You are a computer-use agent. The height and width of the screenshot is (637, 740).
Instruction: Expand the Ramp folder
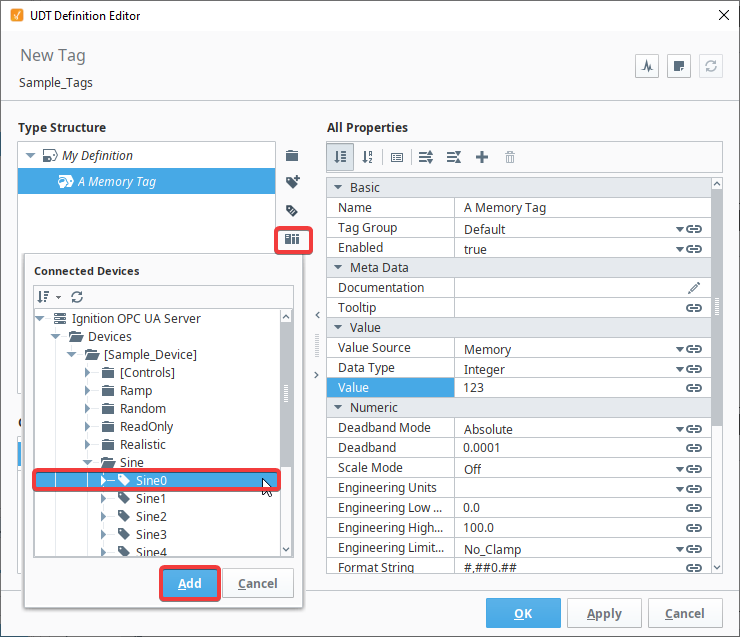[87, 391]
